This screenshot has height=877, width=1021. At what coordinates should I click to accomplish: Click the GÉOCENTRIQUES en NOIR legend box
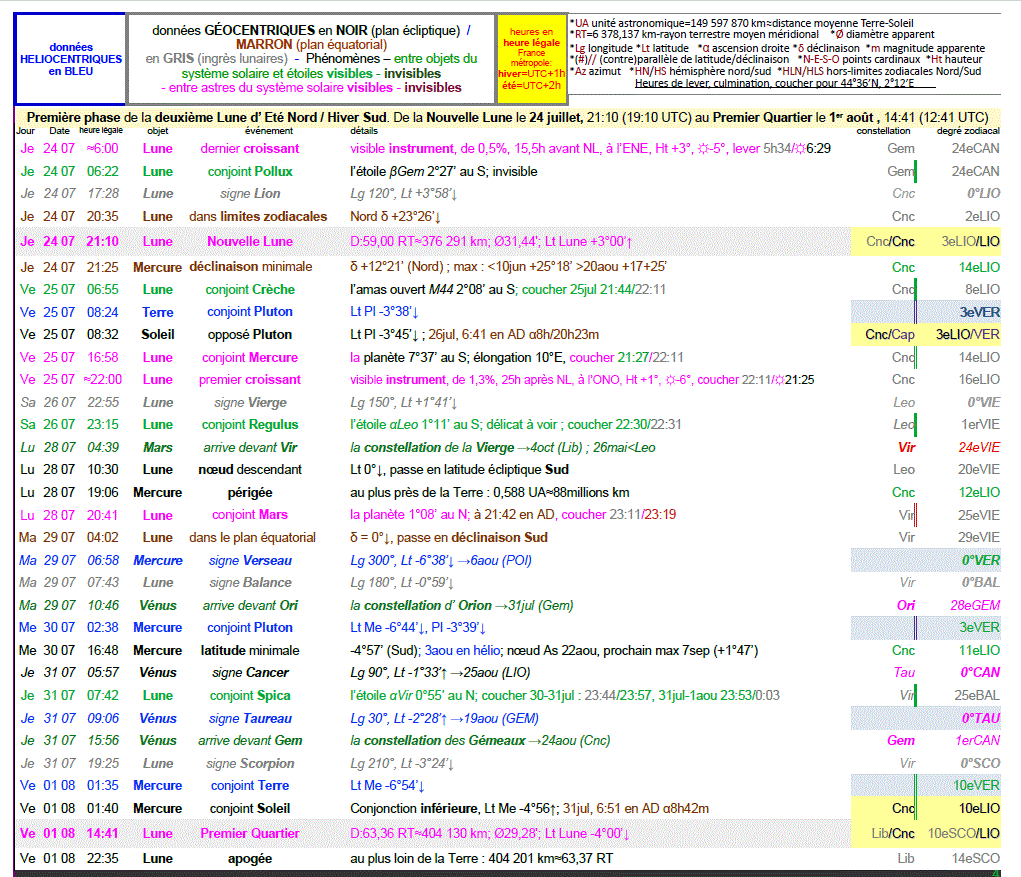pos(311,59)
